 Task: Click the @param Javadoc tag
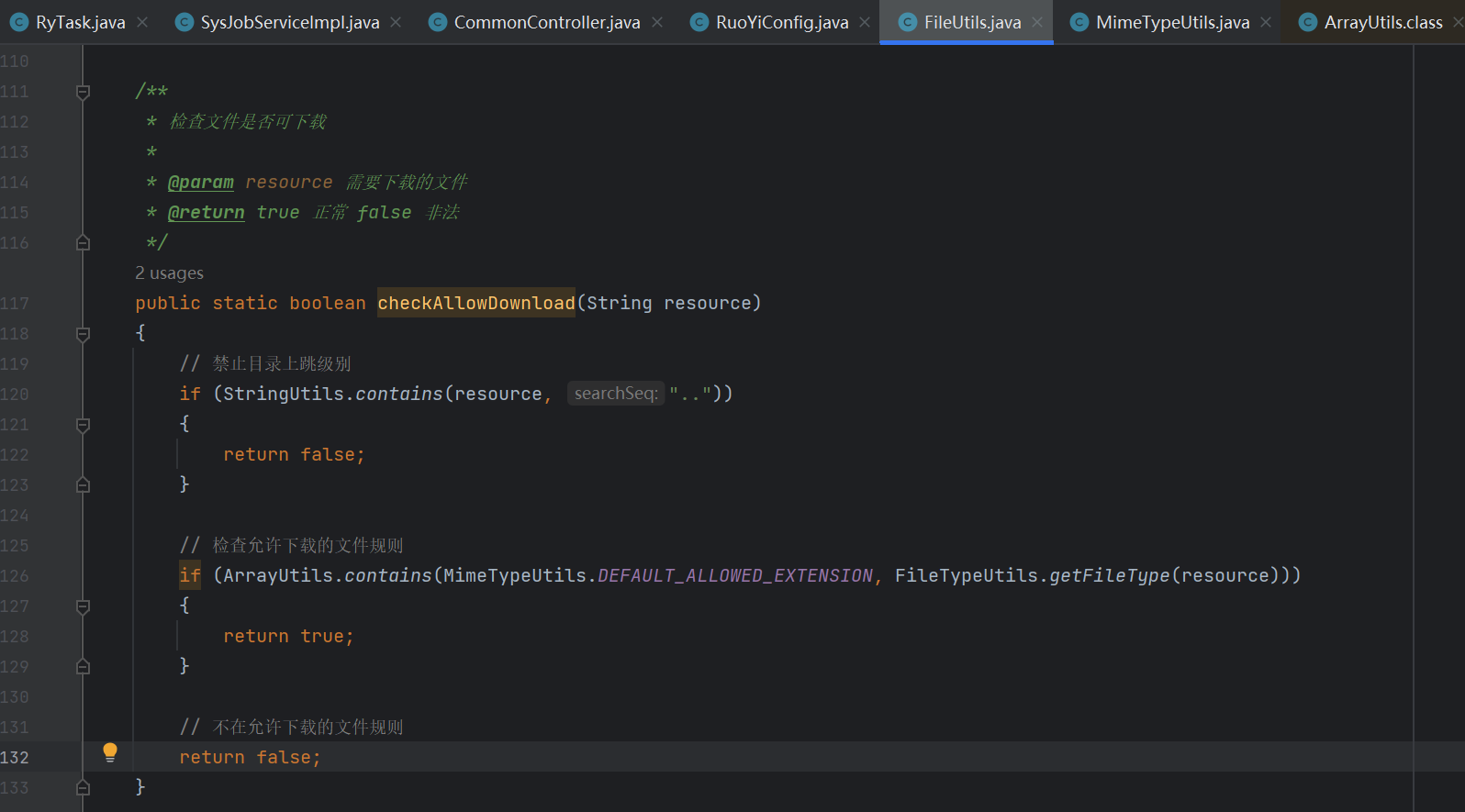pyautogui.click(x=200, y=183)
